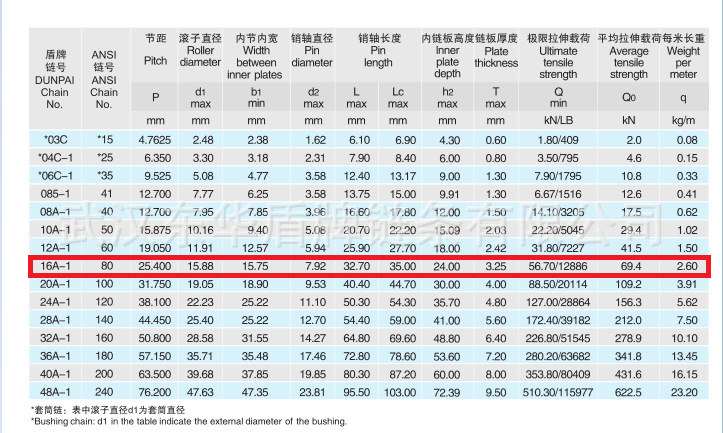
Task: Click the 'Pitch' column header
Action: point(155,61)
